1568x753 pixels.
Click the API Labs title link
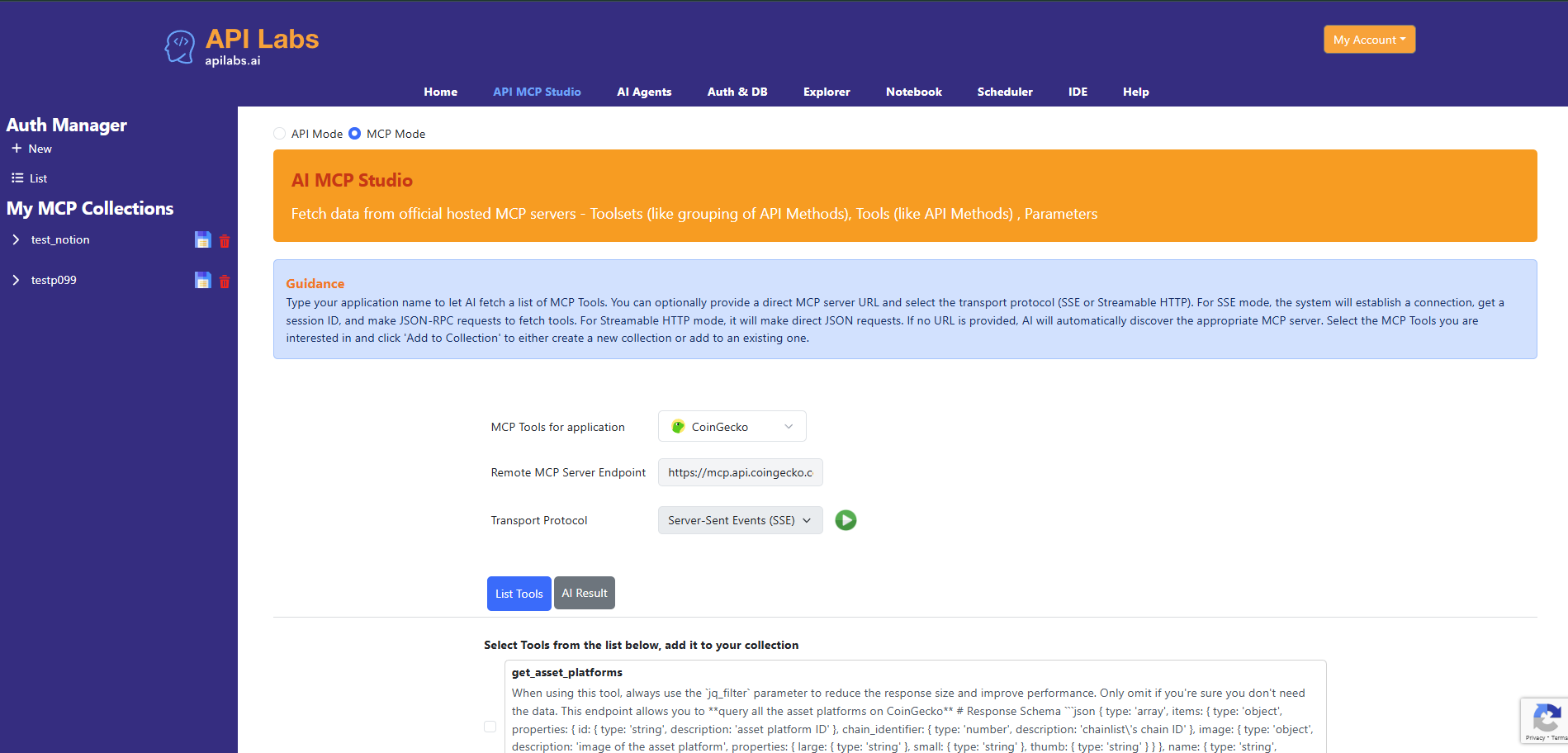pos(263,39)
